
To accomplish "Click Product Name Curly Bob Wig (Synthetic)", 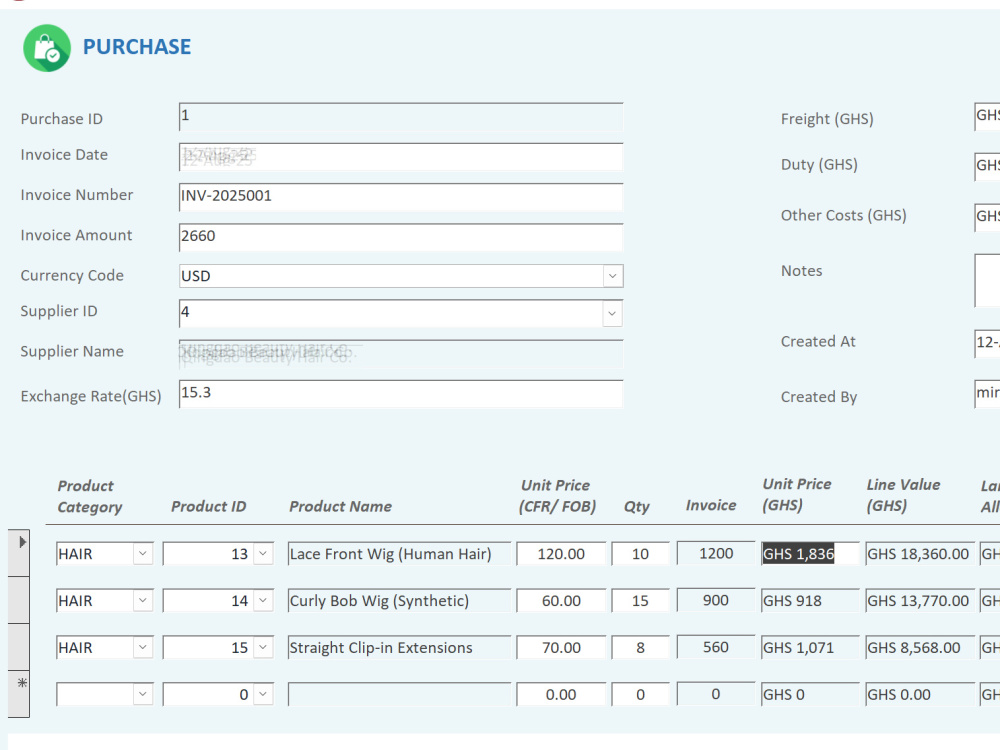I will point(399,600).
